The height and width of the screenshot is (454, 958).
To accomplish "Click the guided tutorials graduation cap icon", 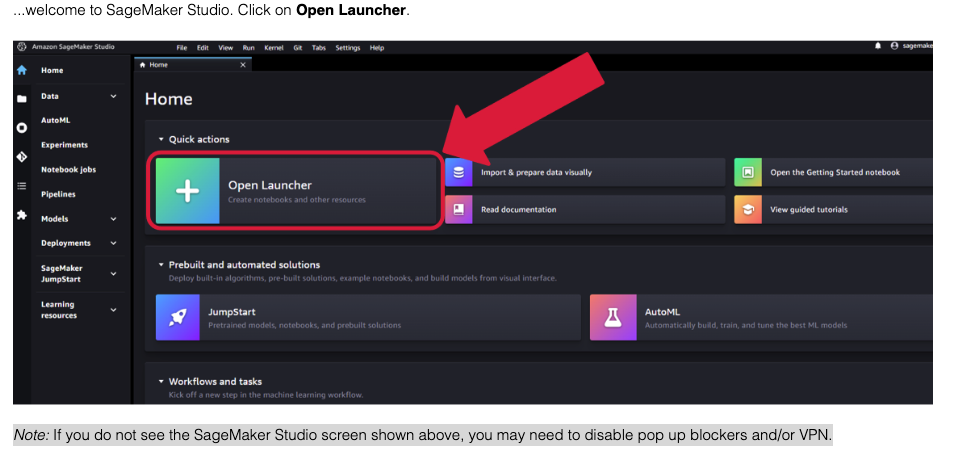I will [x=748, y=210].
